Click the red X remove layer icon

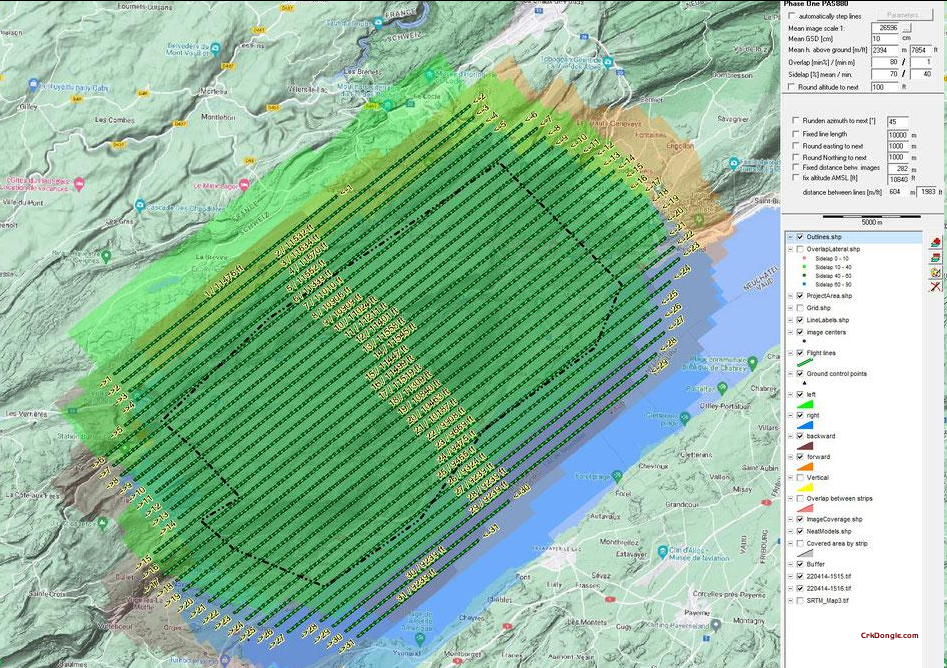(x=934, y=284)
